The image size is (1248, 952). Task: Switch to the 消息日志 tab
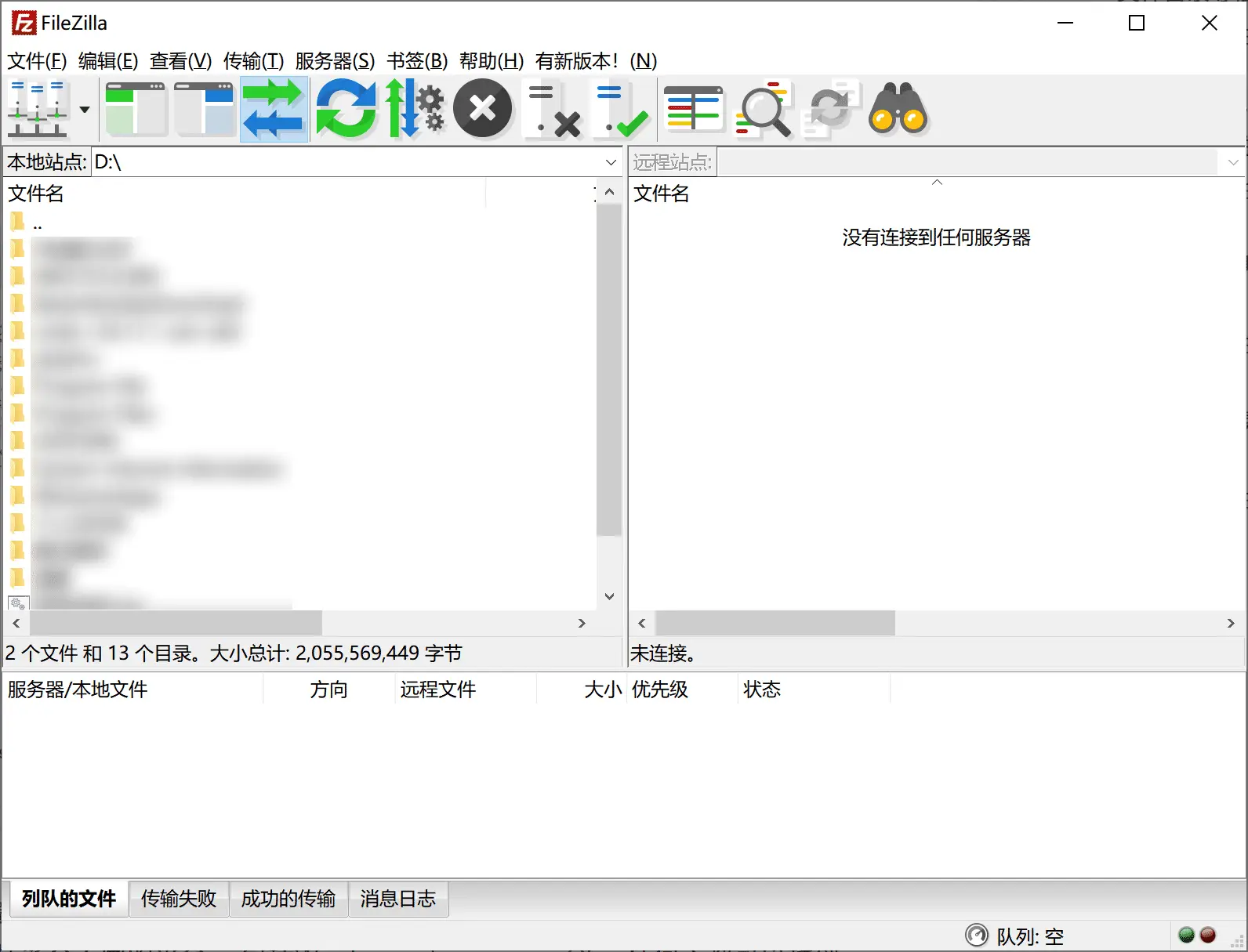[397, 899]
